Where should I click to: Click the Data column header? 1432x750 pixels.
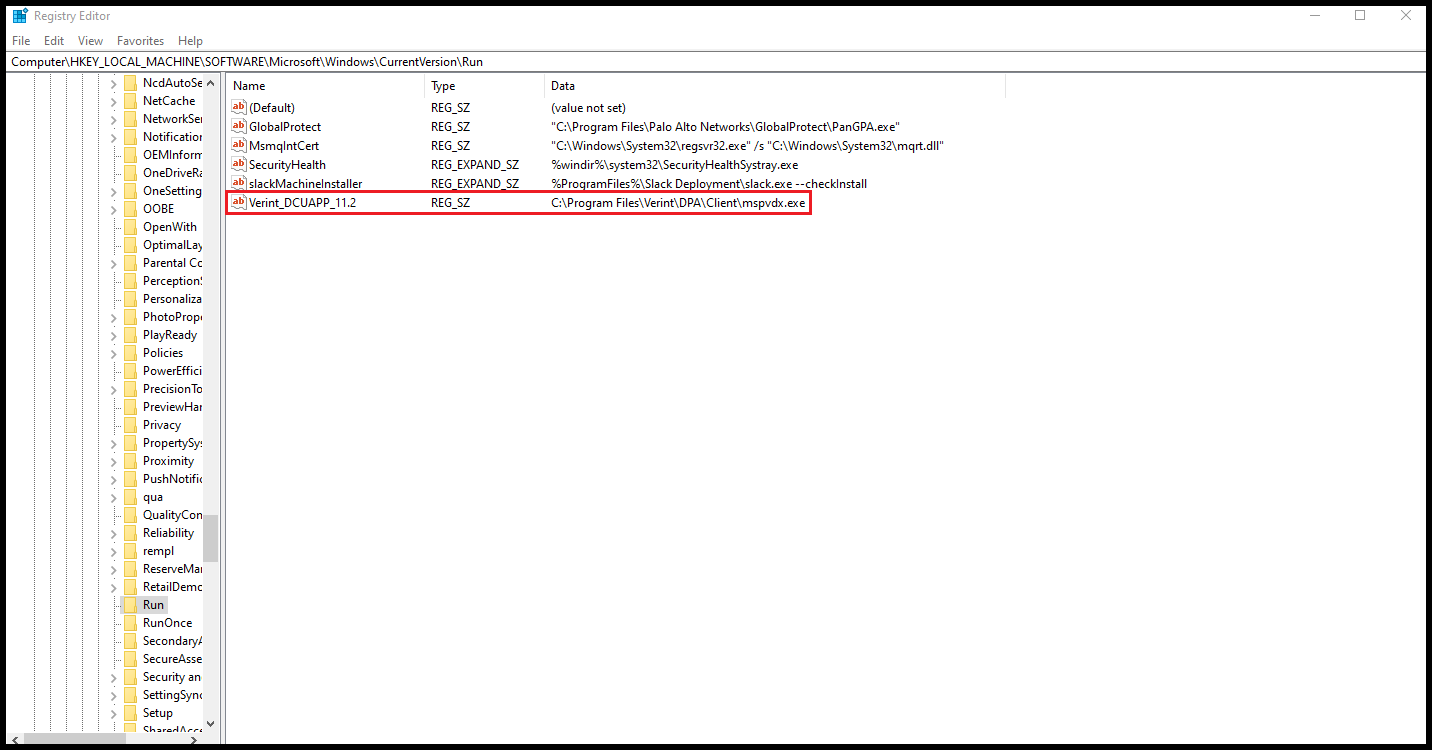click(775, 86)
